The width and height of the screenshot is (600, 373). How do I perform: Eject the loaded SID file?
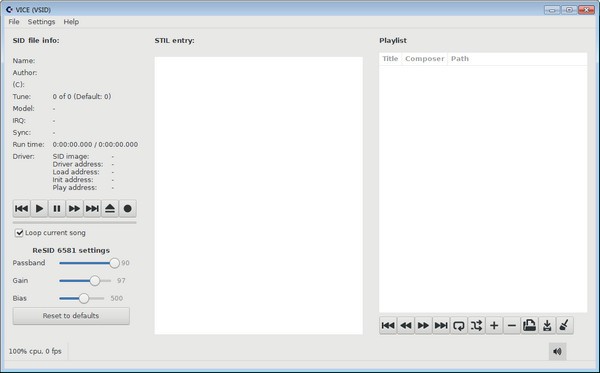click(x=110, y=208)
